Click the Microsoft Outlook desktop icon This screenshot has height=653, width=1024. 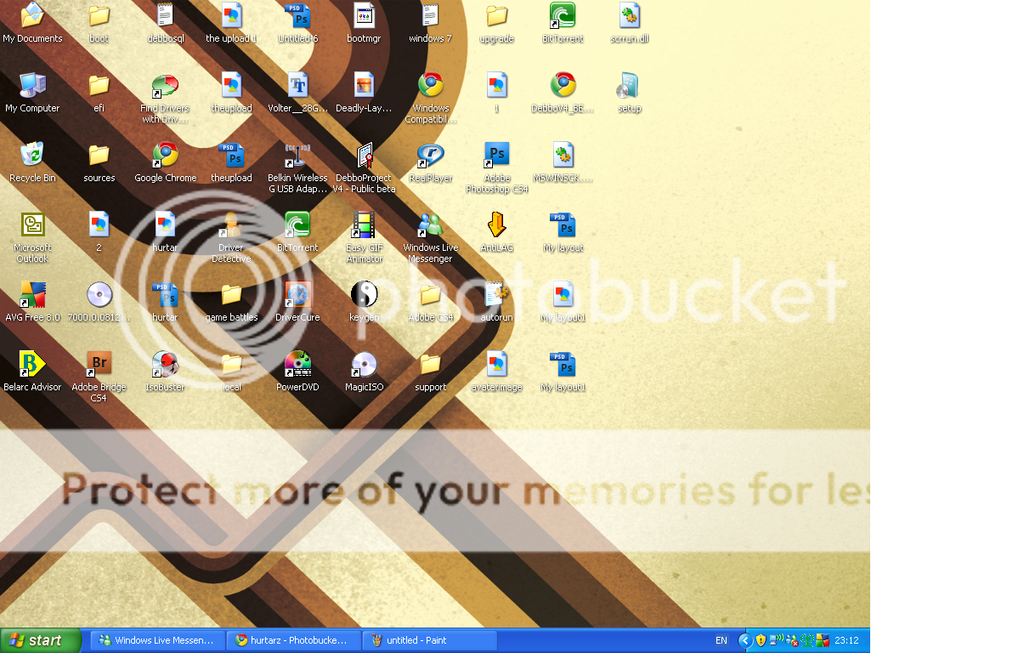click(32, 227)
